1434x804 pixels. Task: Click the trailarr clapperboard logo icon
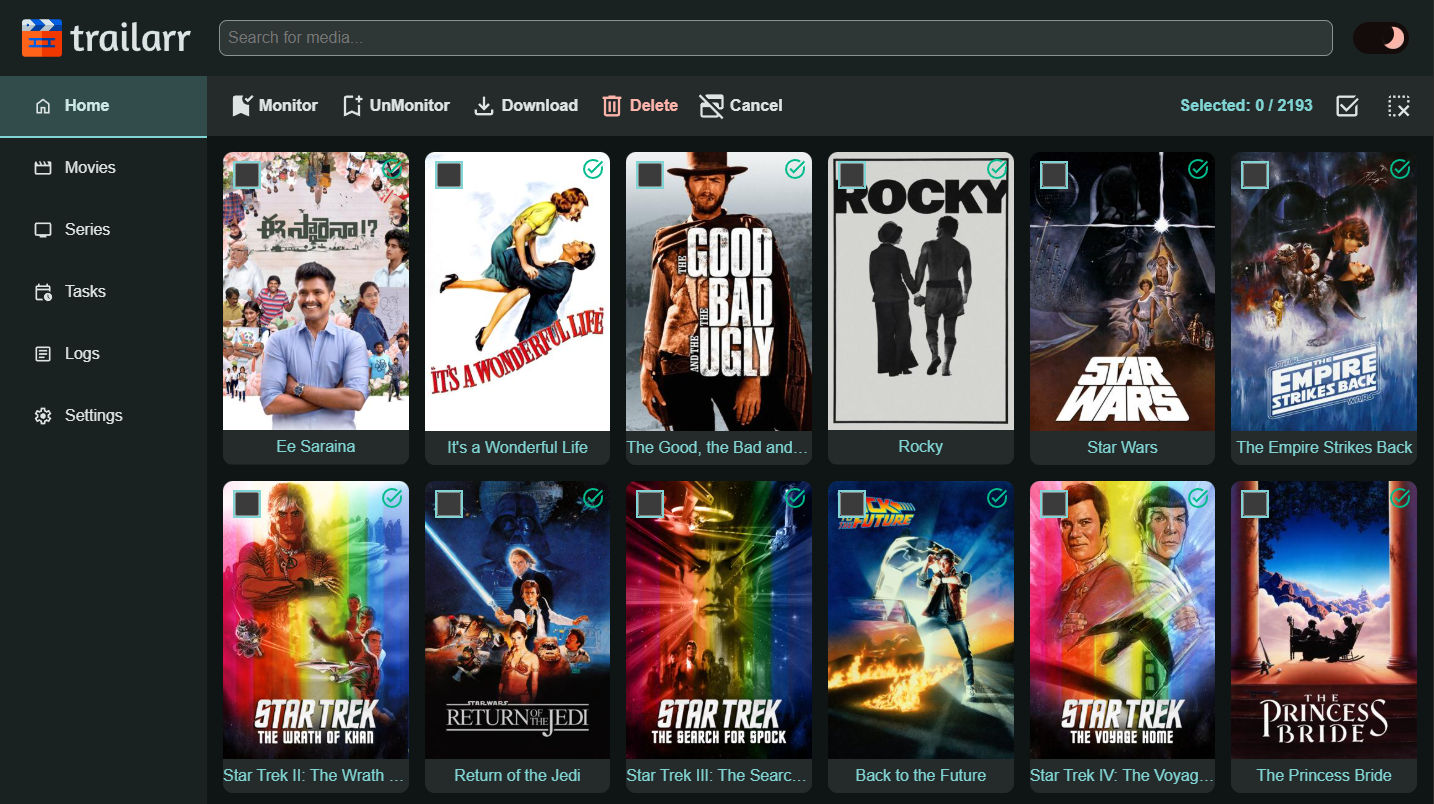[41, 38]
